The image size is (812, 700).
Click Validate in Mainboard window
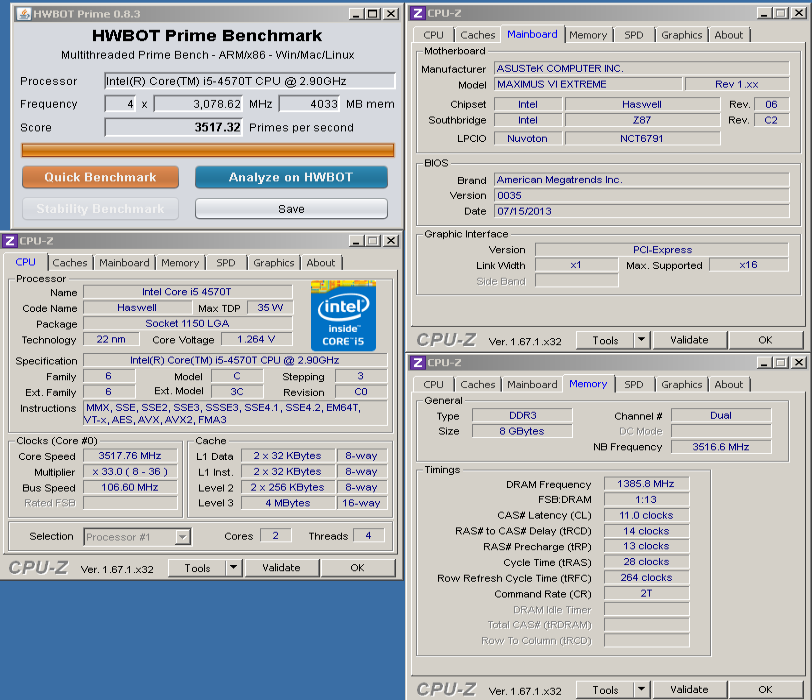[x=689, y=340]
